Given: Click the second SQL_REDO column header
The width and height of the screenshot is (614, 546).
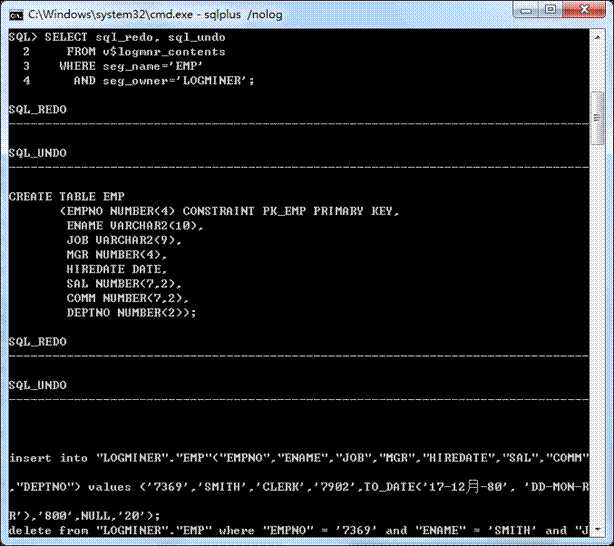Looking at the screenshot, I should pyautogui.click(x=38, y=342).
